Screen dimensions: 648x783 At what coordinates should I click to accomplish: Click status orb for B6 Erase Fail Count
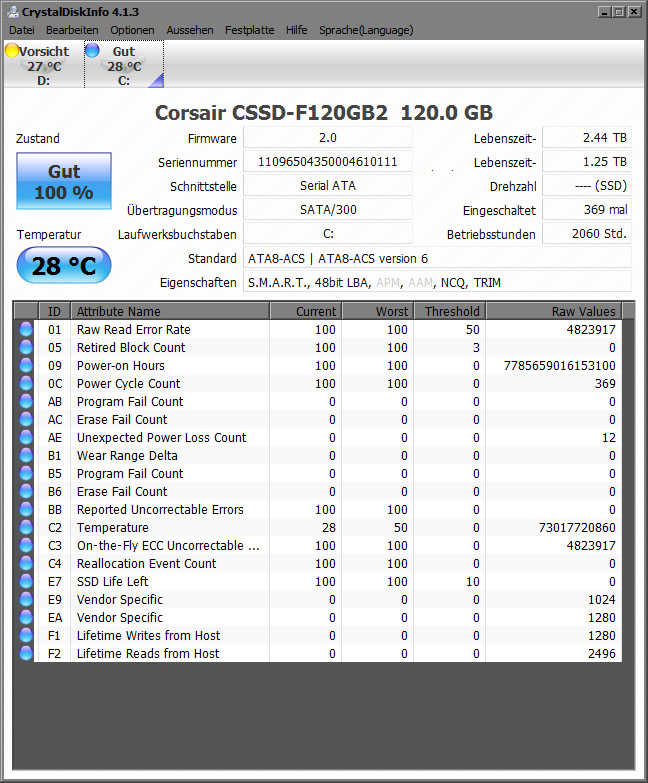coord(26,491)
